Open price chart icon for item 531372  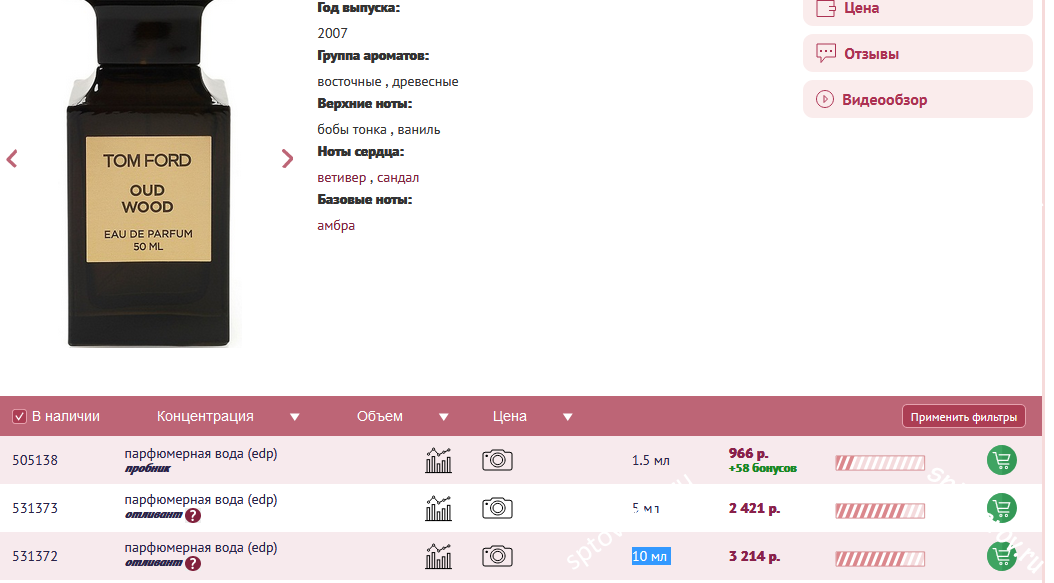click(438, 557)
